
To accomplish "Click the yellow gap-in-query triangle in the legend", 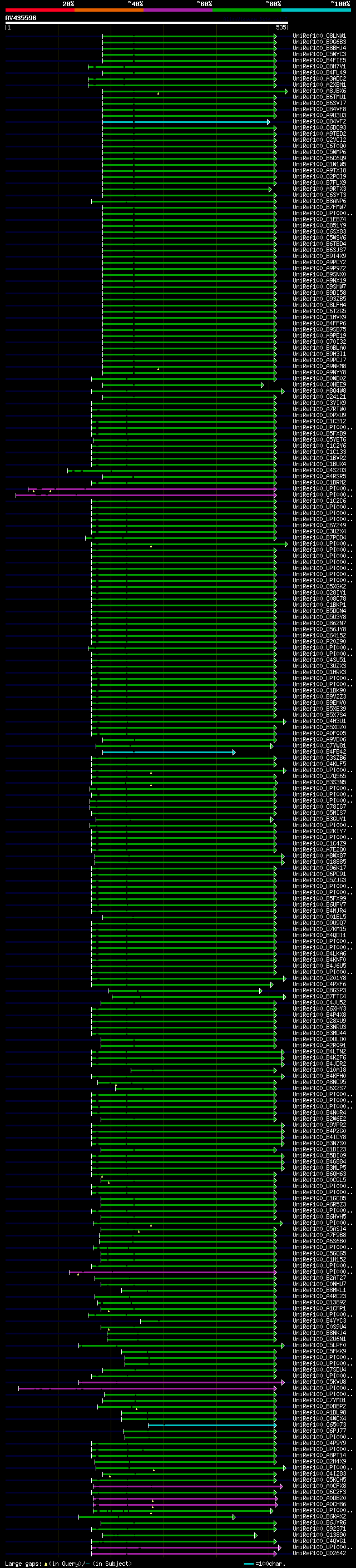I will click(46, 1564).
